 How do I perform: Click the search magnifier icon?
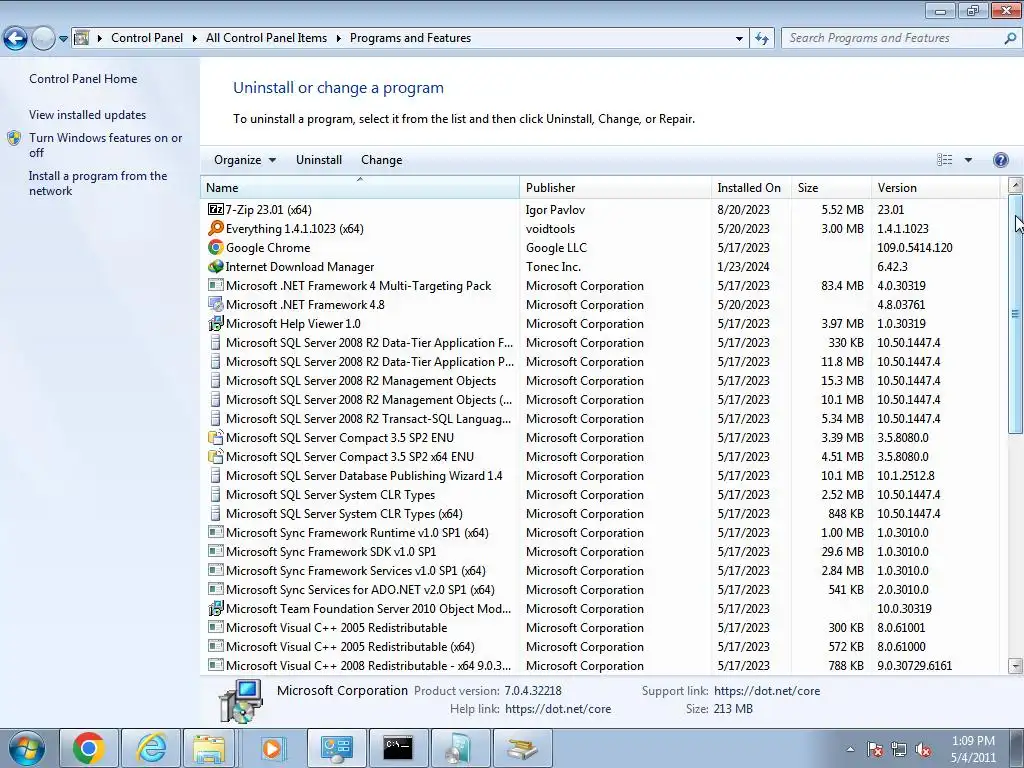click(1010, 38)
